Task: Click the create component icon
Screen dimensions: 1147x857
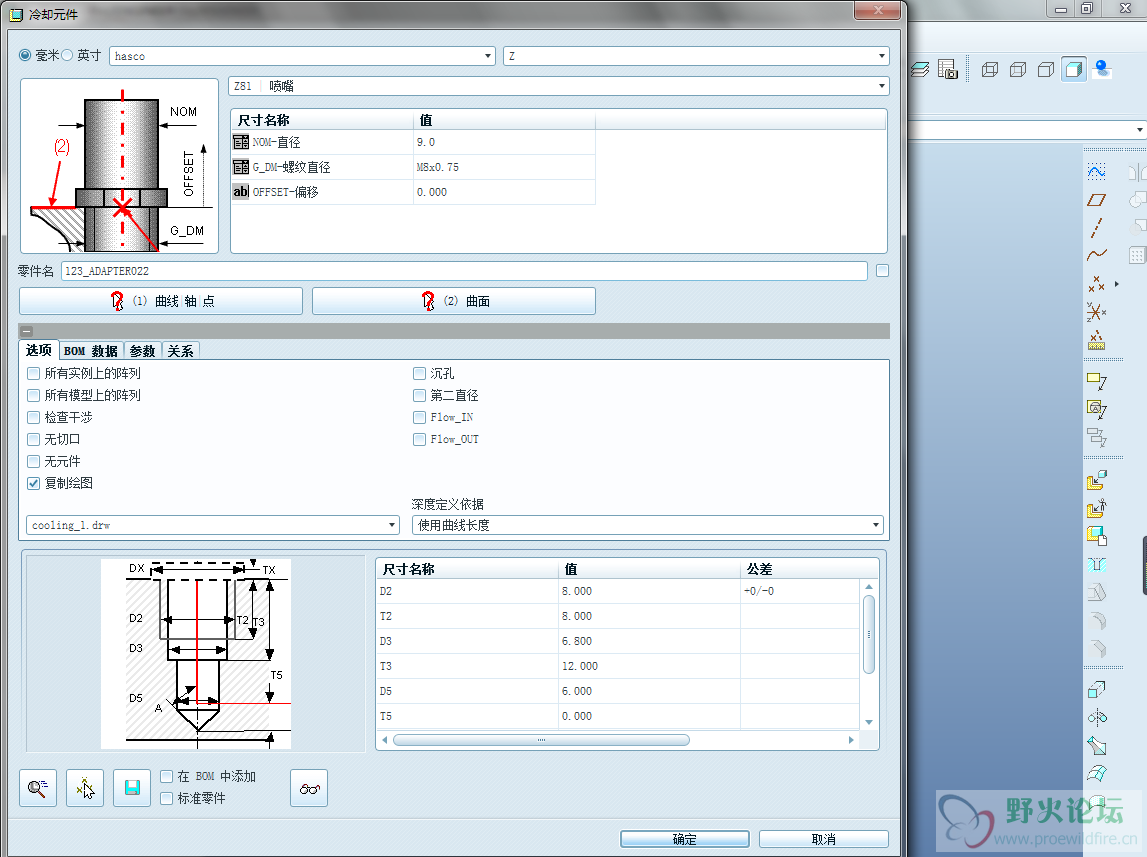Action: tap(1096, 508)
